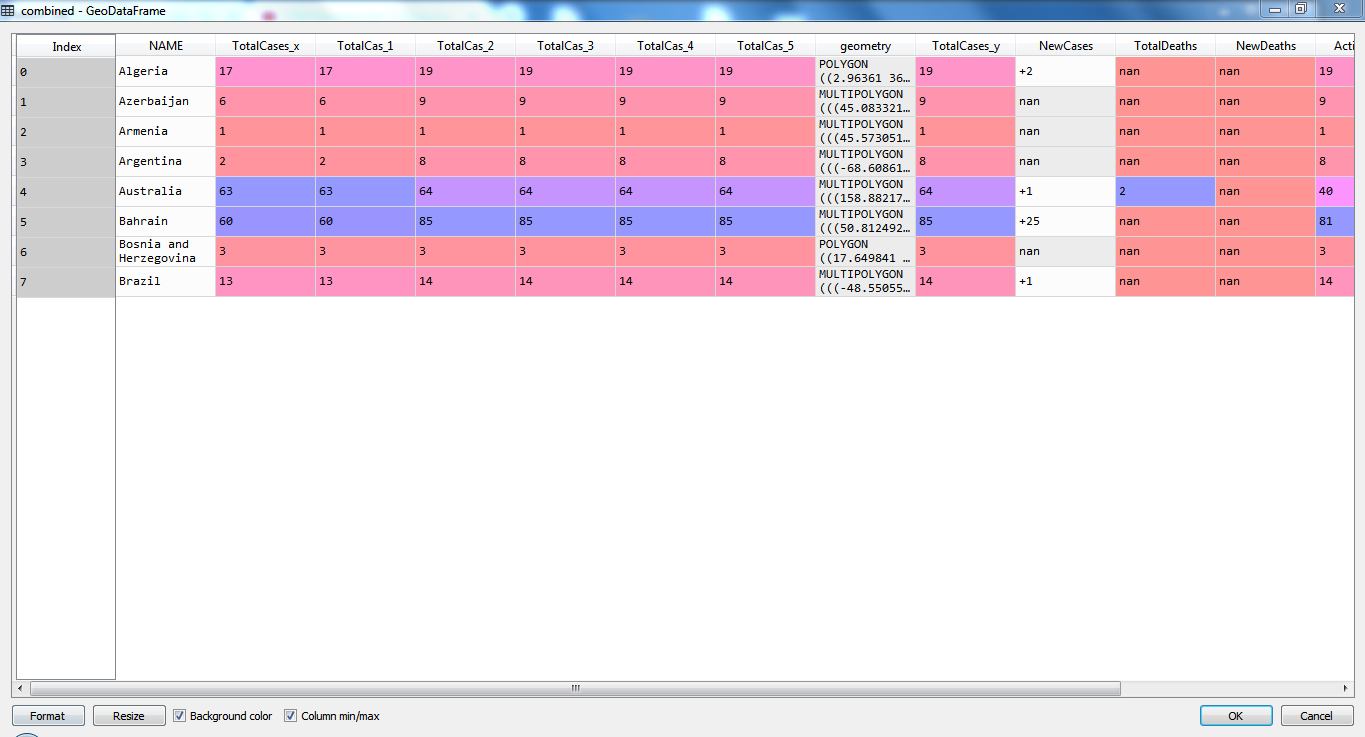The image size is (1365, 737).
Task: Click Bahrain's NewCases value +25
Action: coord(1066,222)
